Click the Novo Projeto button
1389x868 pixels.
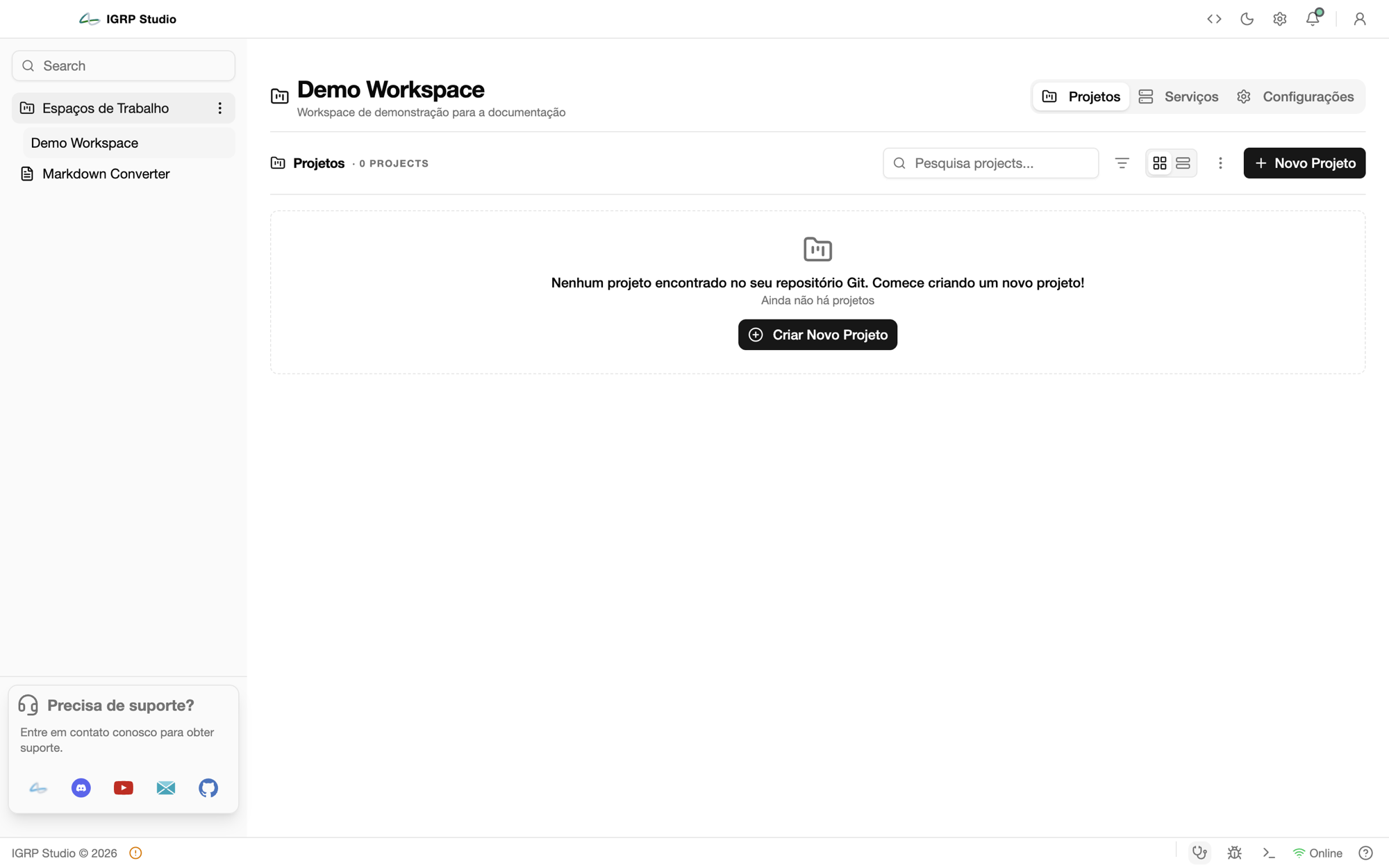[x=1304, y=163]
